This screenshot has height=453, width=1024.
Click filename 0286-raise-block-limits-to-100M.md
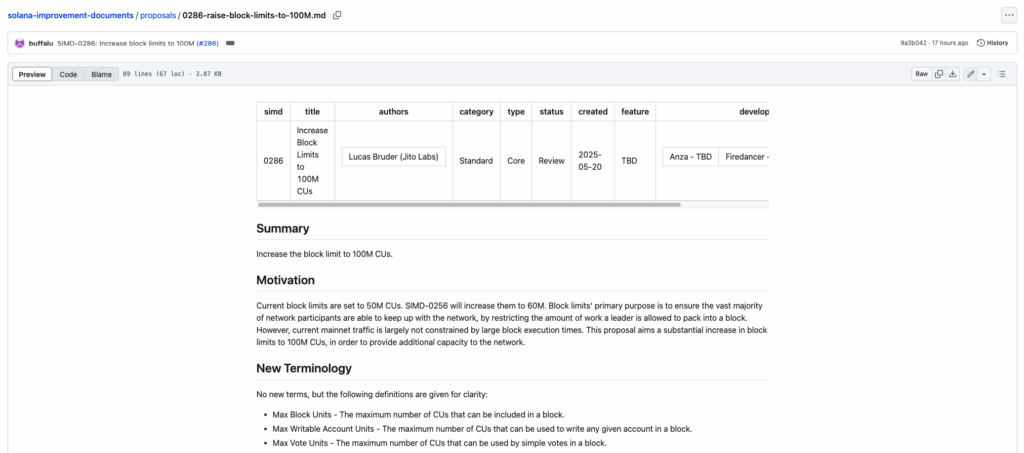(255, 15)
